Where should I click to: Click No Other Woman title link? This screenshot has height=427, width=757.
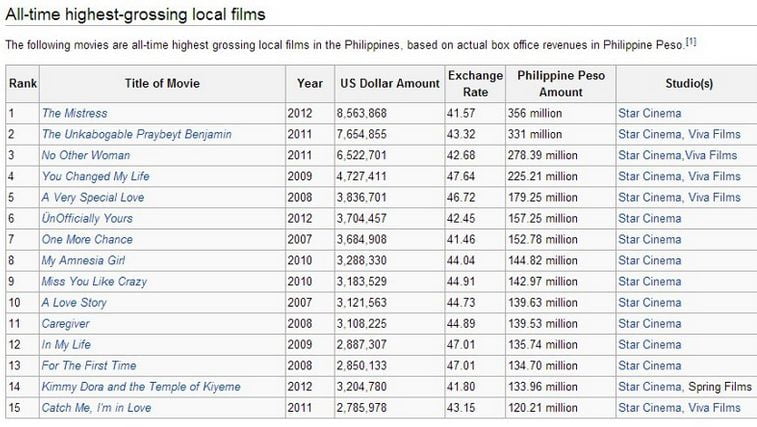(x=86, y=156)
